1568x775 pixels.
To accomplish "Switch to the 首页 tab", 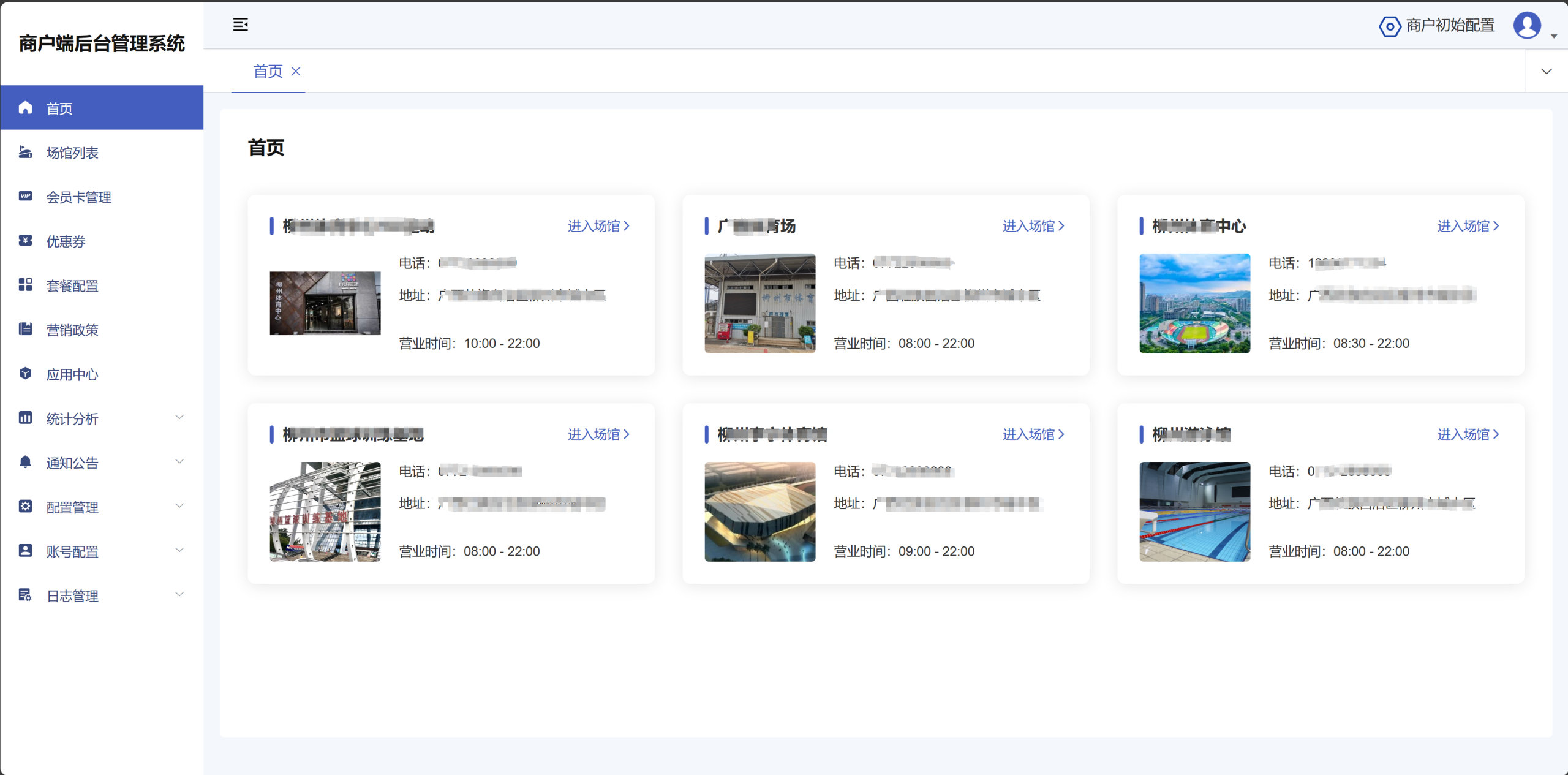I will [x=268, y=71].
